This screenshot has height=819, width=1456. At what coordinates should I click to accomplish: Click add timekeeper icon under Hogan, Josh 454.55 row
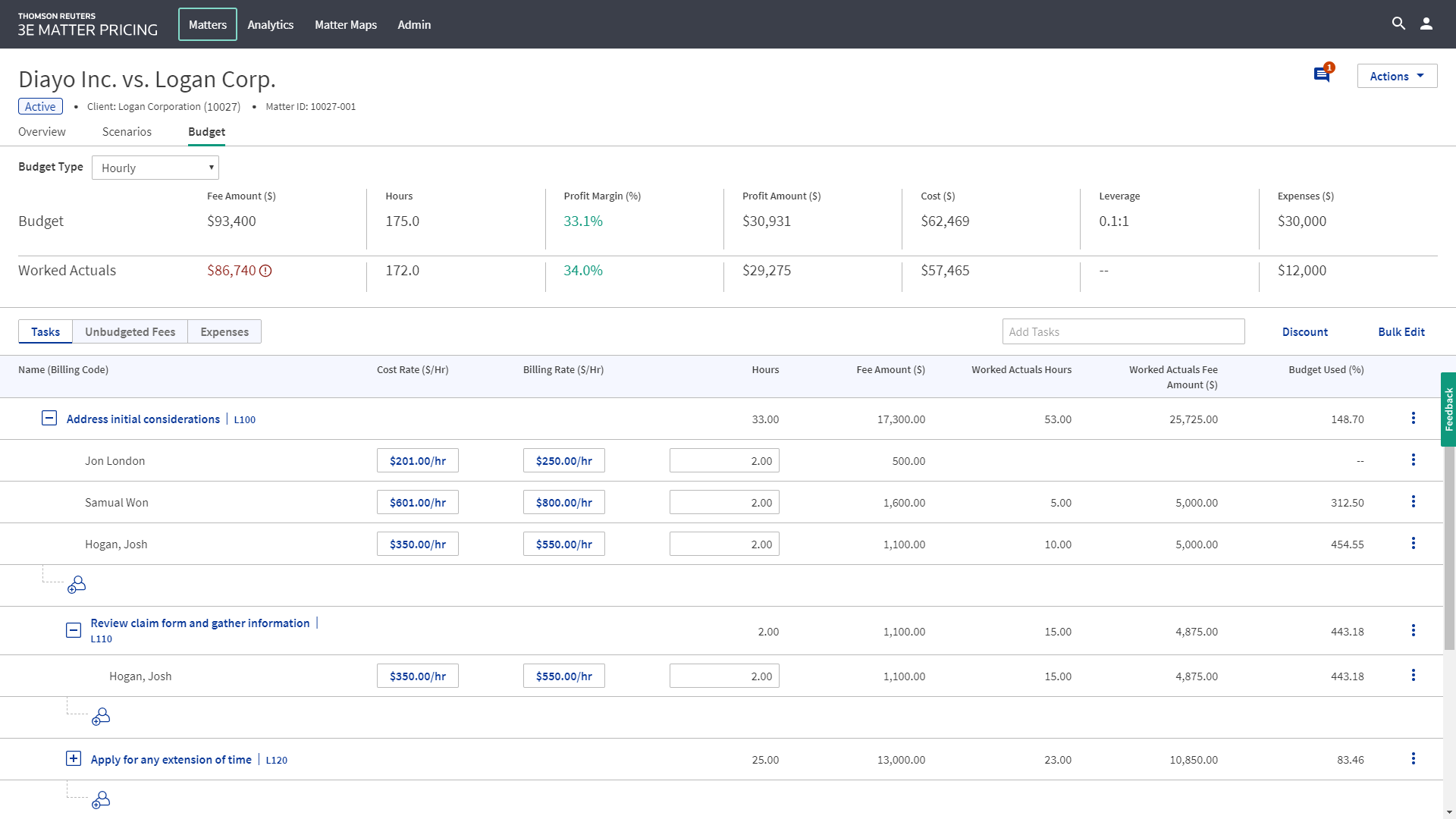click(x=77, y=585)
